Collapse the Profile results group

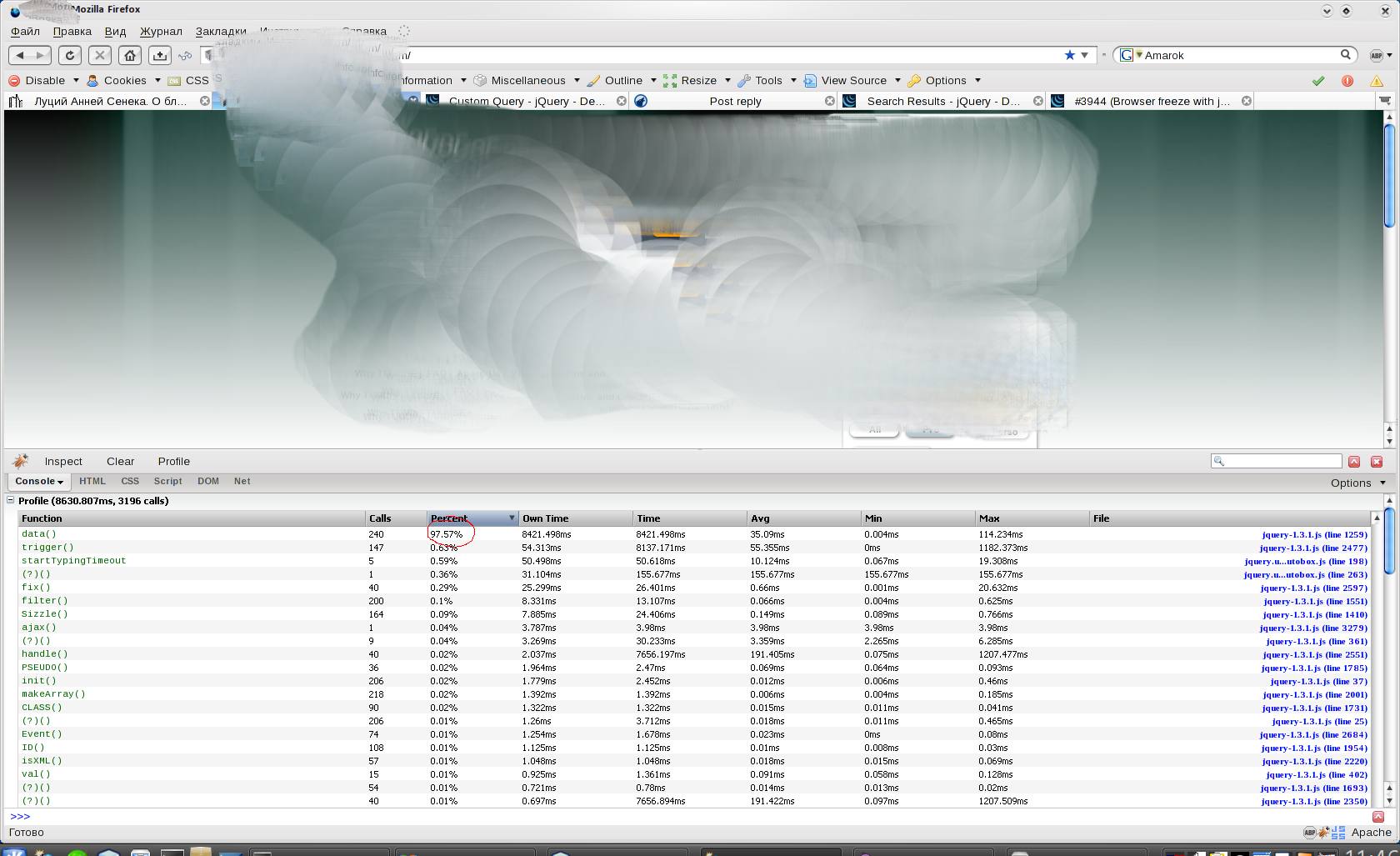tap(11, 501)
